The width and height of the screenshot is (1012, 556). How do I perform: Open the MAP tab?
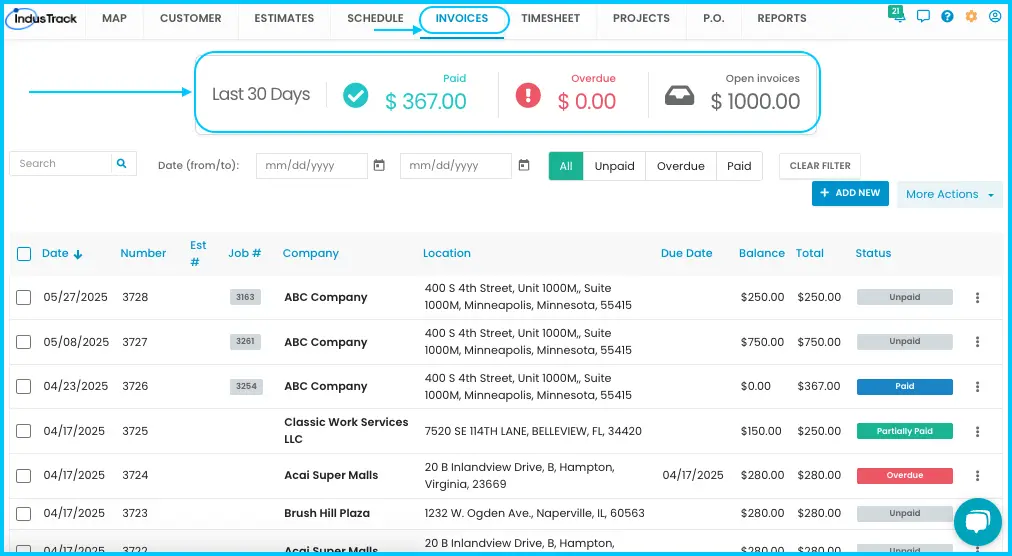pos(114,19)
